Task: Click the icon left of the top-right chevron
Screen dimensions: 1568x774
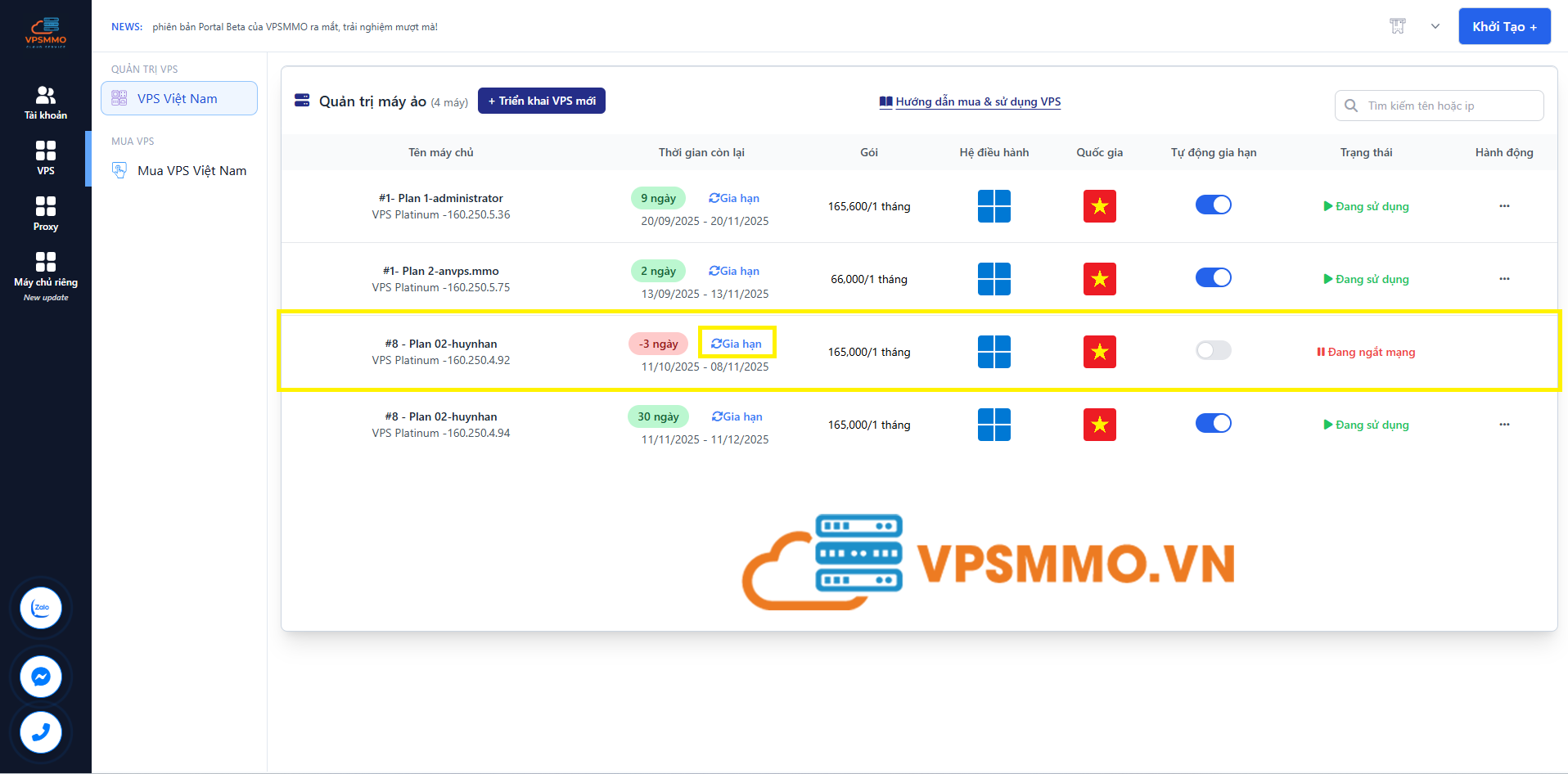Action: click(1397, 26)
